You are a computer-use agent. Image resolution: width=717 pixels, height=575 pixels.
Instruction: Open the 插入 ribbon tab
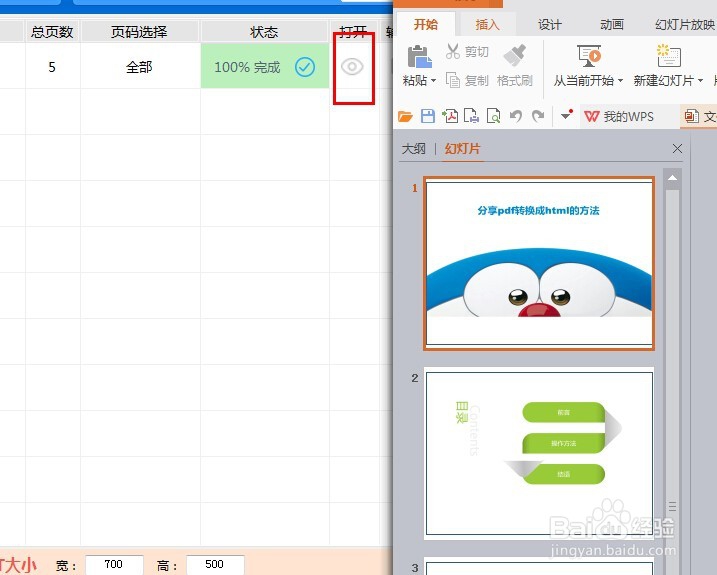[x=487, y=24]
